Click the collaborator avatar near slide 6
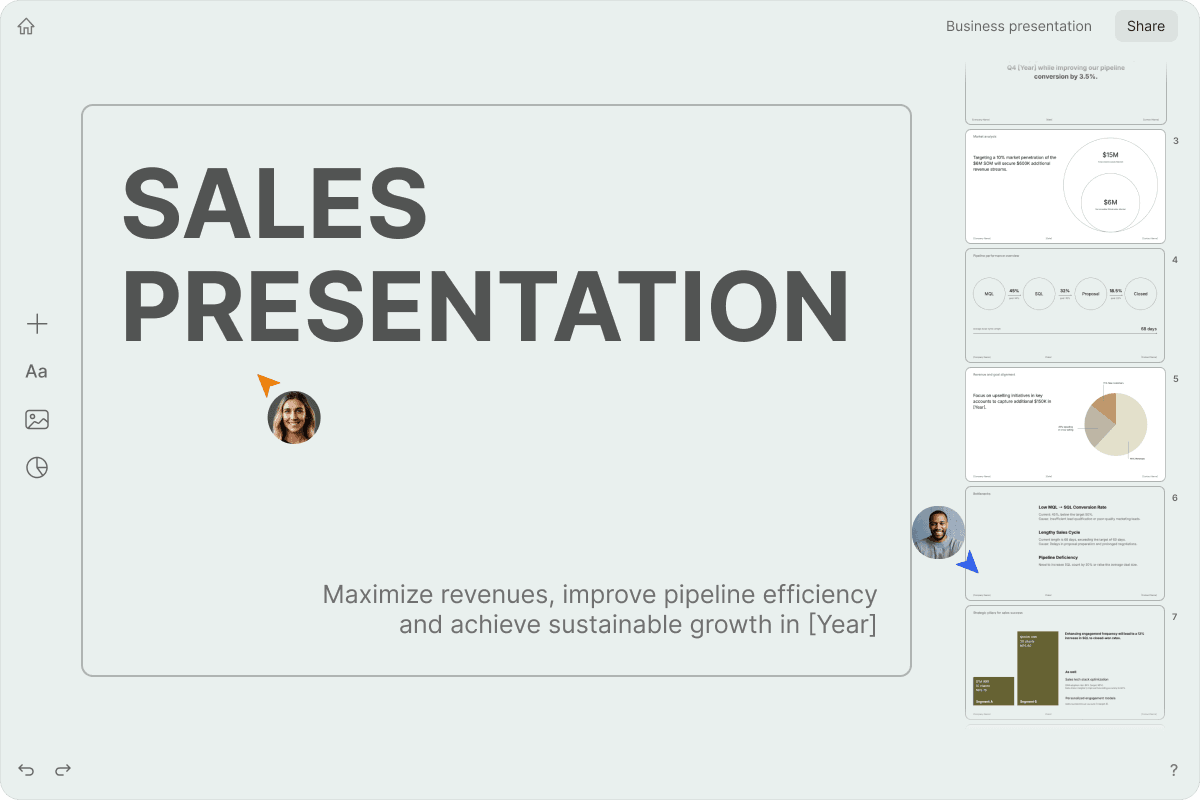The height and width of the screenshot is (800, 1200). 938,532
